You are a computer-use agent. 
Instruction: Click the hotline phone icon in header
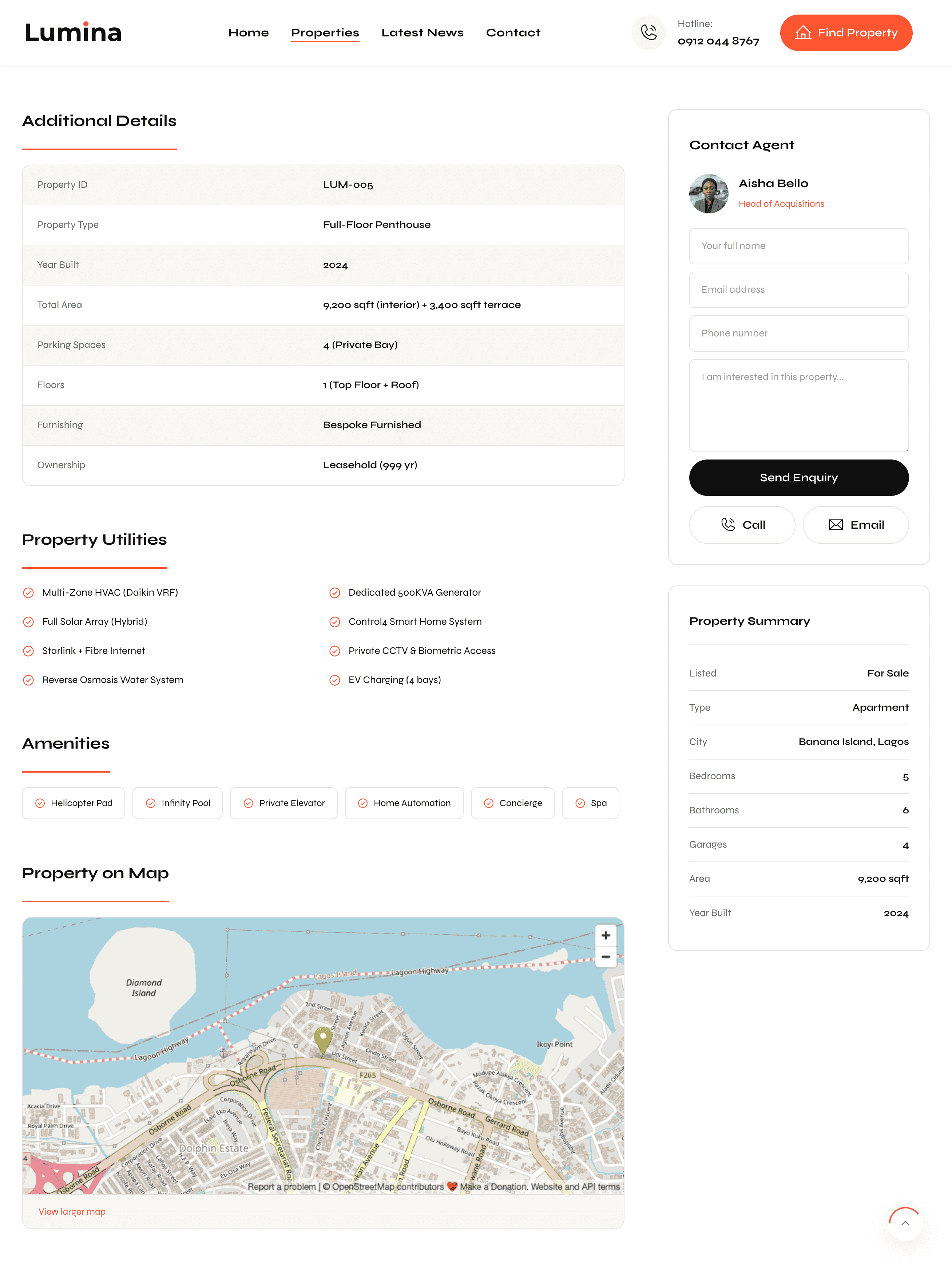pyautogui.click(x=648, y=33)
